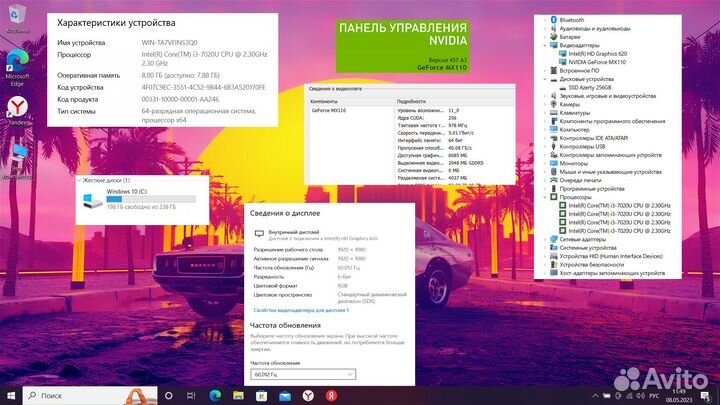The height and width of the screenshot is (405, 720).
Task: Click the 8,00 ГБ RAM value
Action: click(x=180, y=75)
